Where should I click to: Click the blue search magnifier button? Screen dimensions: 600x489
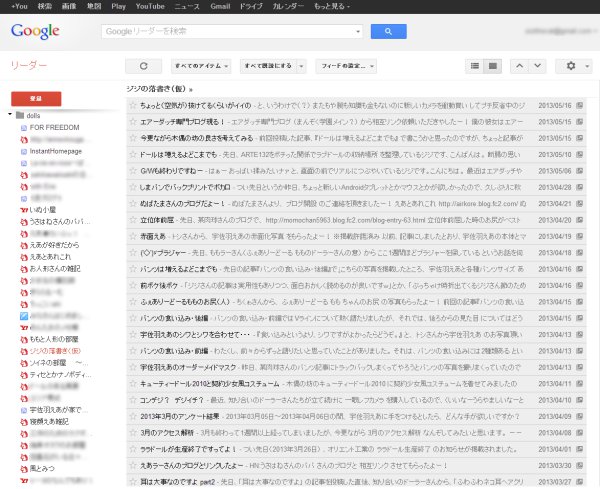click(x=388, y=31)
